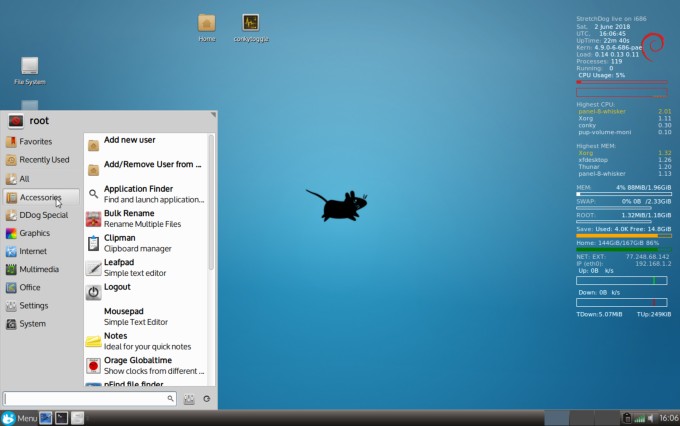Launch Orage Globaltime
The width and height of the screenshot is (680, 426).
click(x=146, y=366)
